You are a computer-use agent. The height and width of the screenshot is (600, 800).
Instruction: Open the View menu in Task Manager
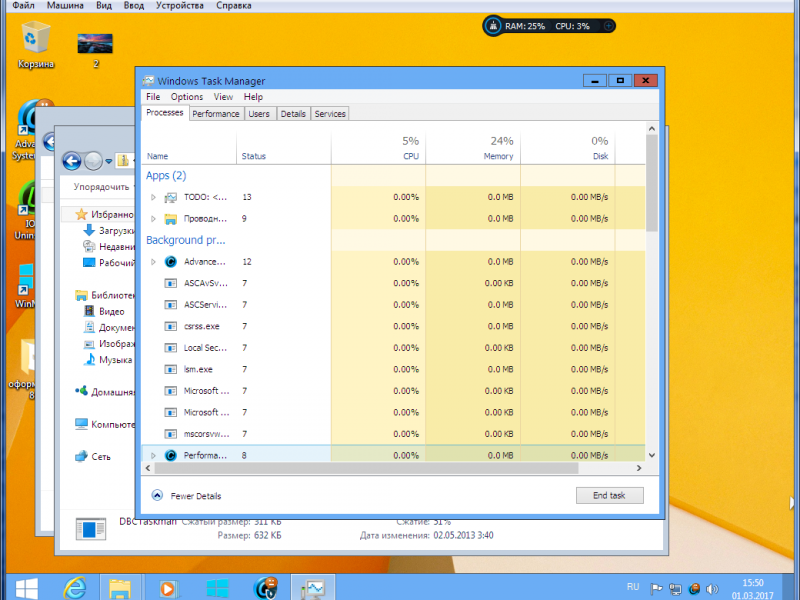[x=223, y=97]
